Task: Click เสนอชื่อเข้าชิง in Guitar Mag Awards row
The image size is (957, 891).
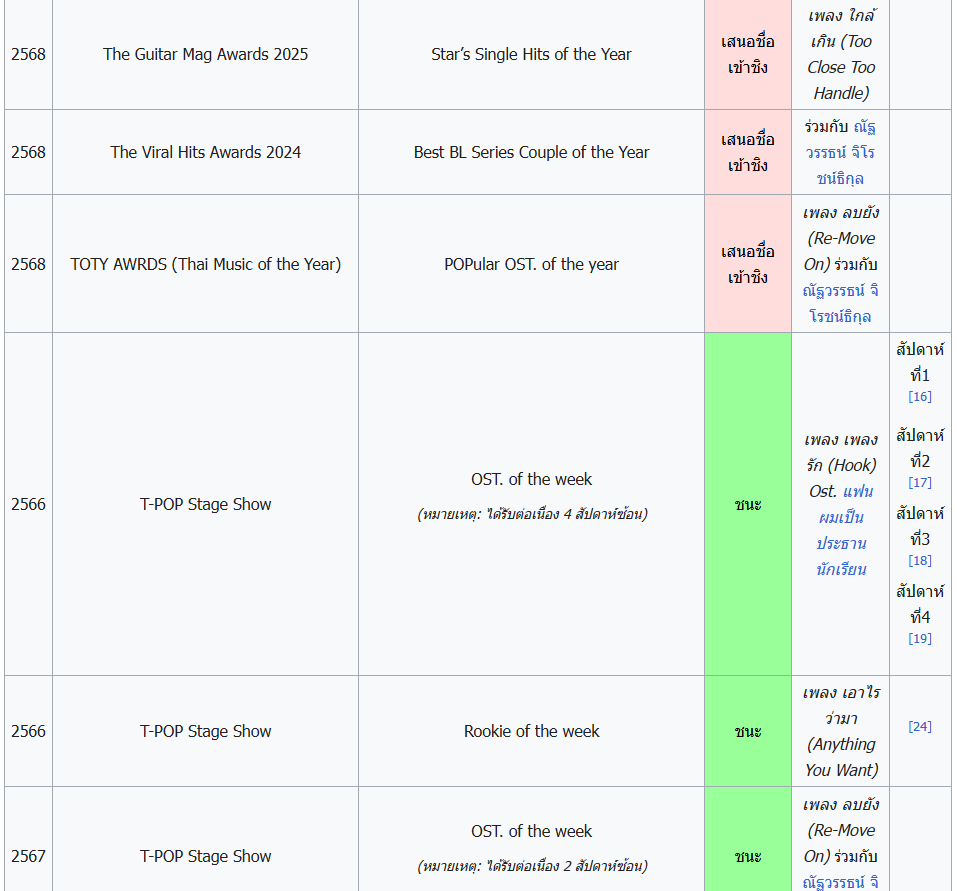Action: [x=748, y=54]
